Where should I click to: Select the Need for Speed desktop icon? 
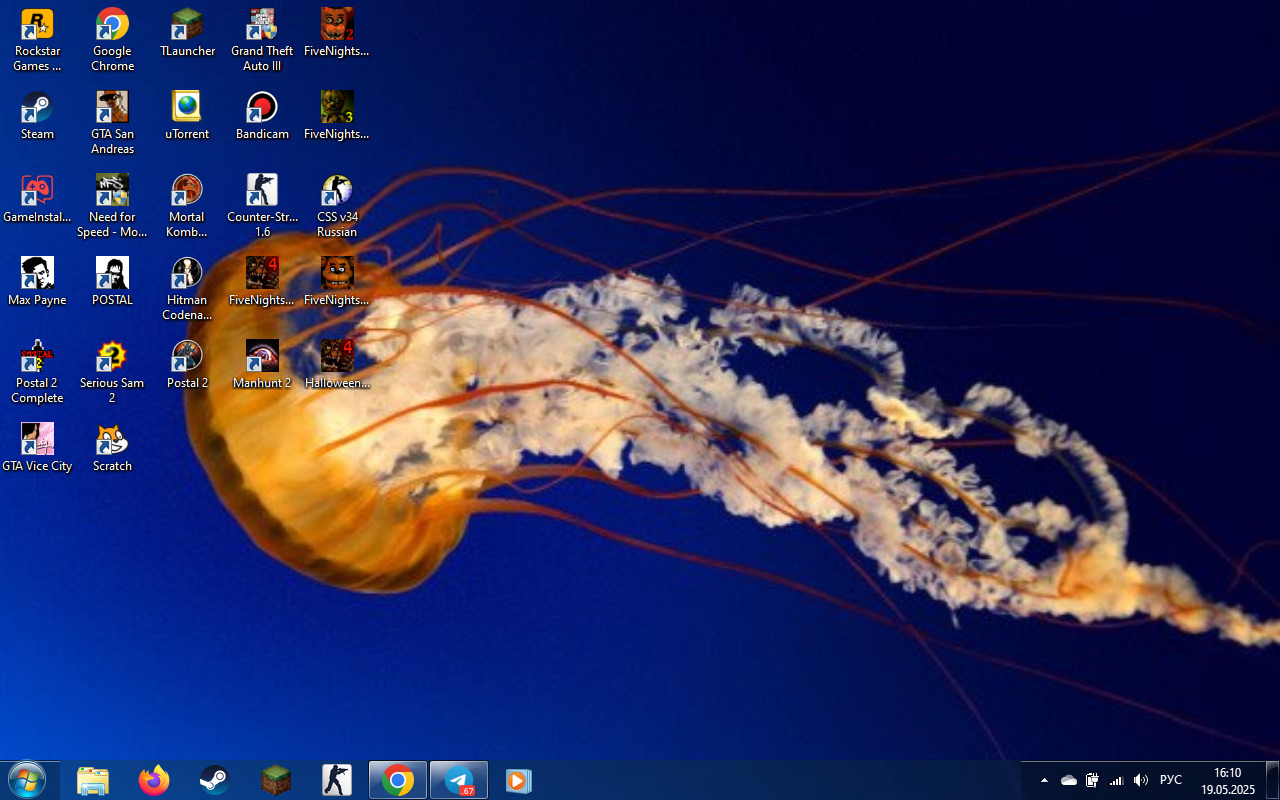[x=112, y=191]
